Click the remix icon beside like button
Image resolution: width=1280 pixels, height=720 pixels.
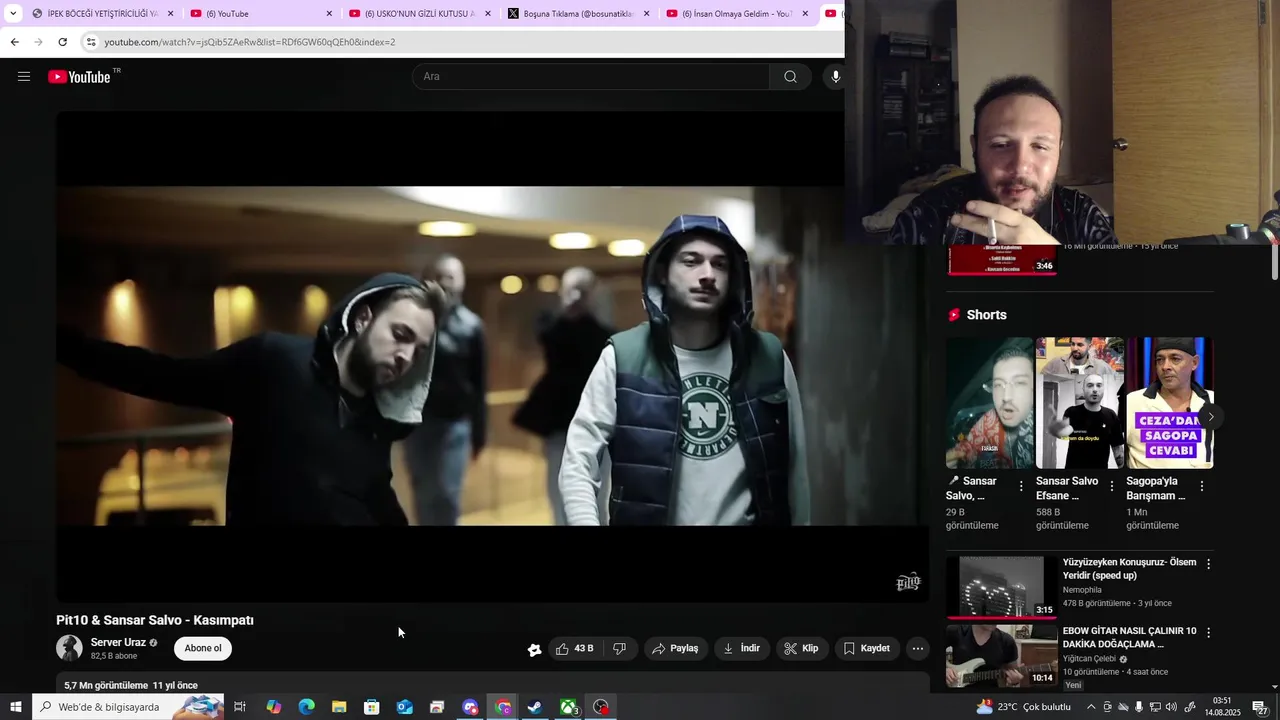pyautogui.click(x=535, y=649)
